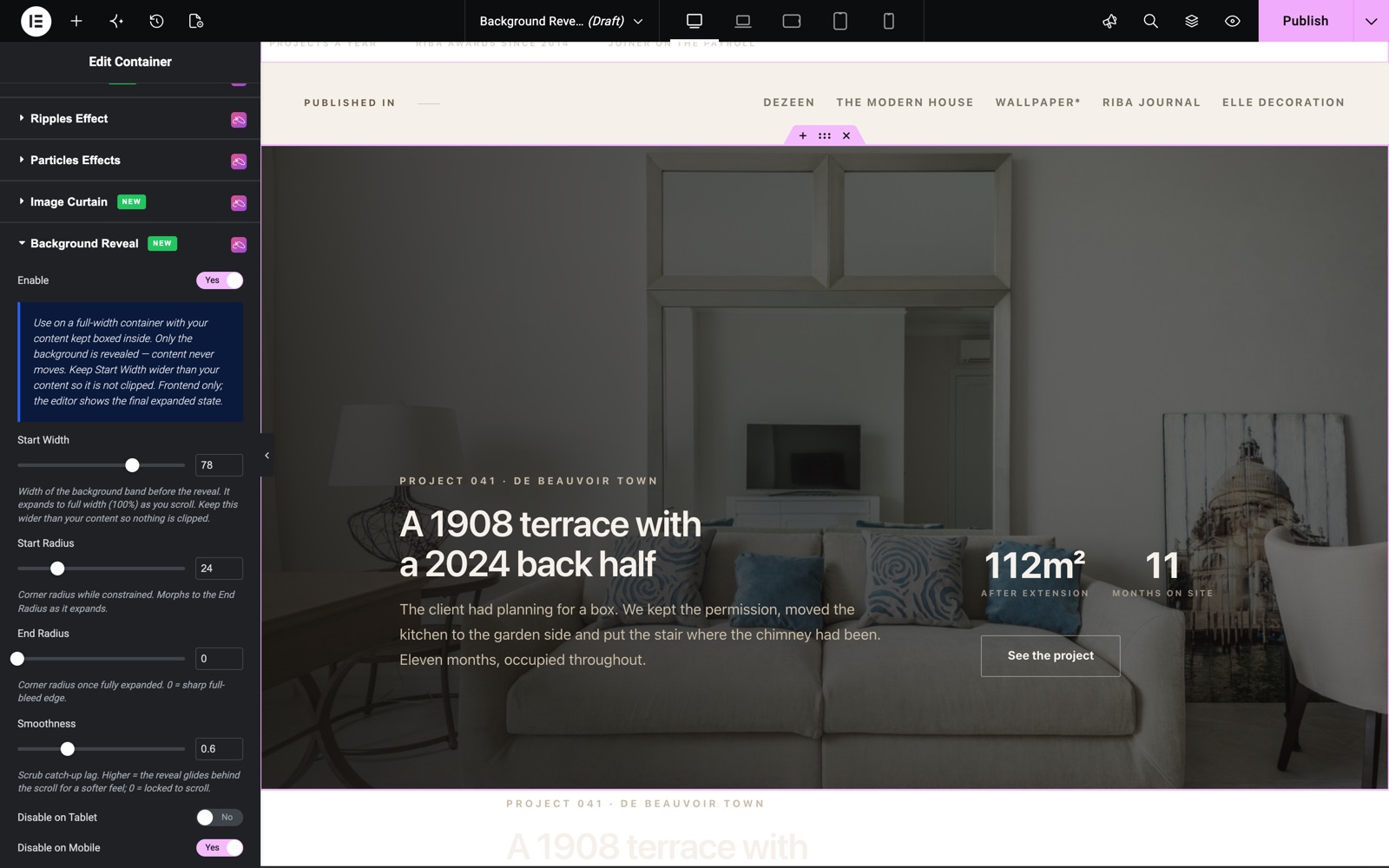Viewport: 1389px width, 868px height.
Task: Switch to Mobile device view
Action: [x=889, y=21]
